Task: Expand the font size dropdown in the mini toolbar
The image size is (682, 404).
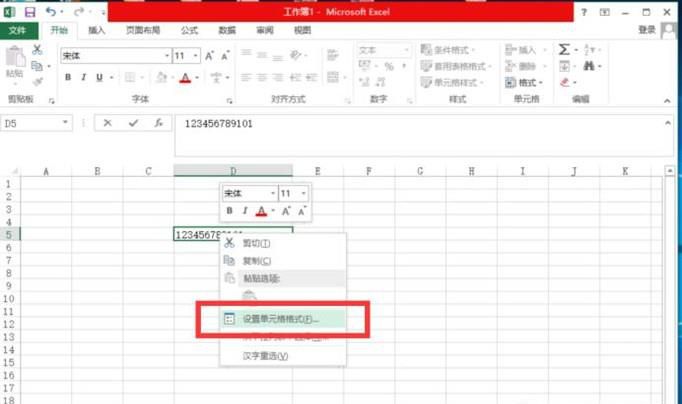Action: (304, 193)
